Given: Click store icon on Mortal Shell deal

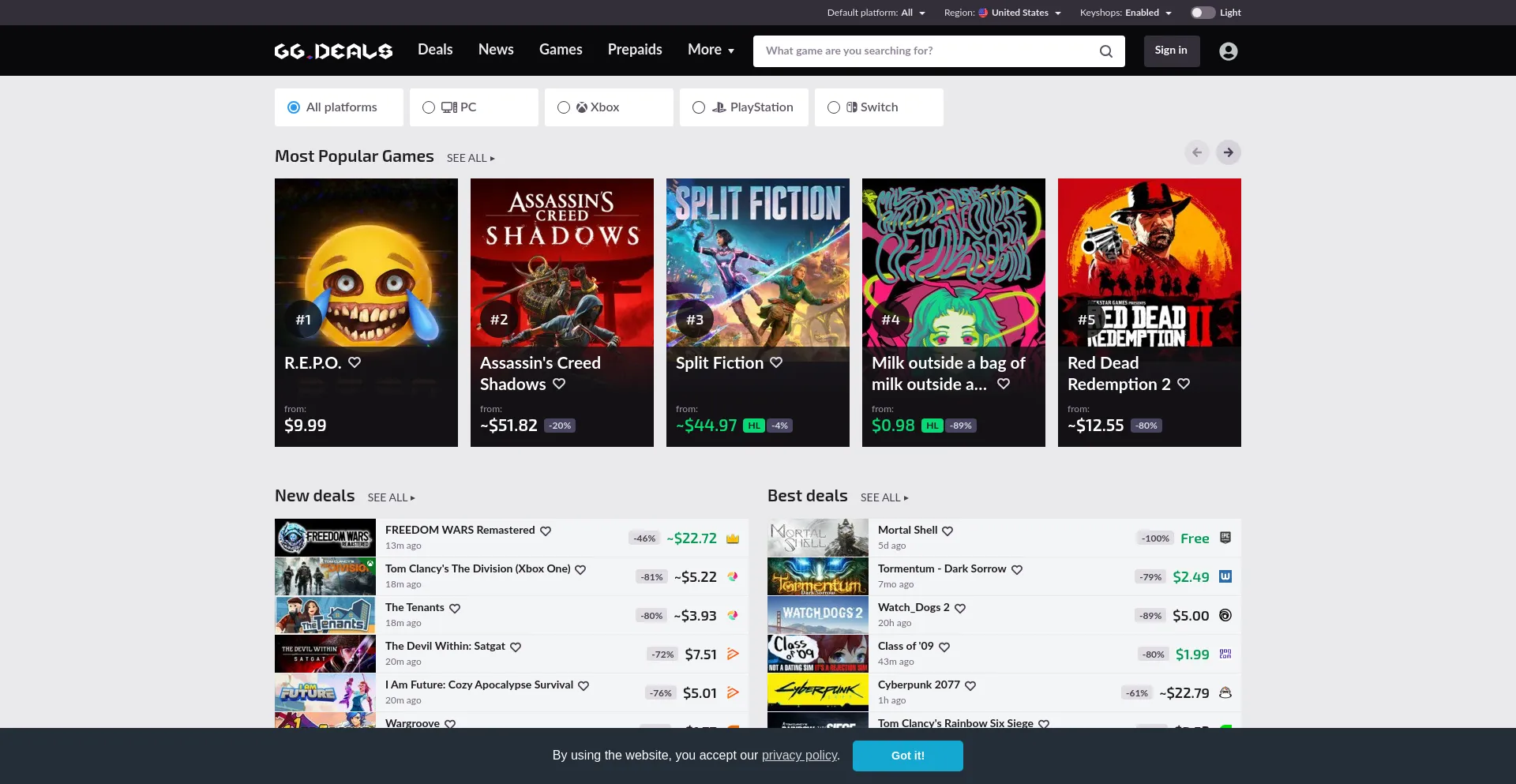Looking at the screenshot, I should click(x=1225, y=538).
